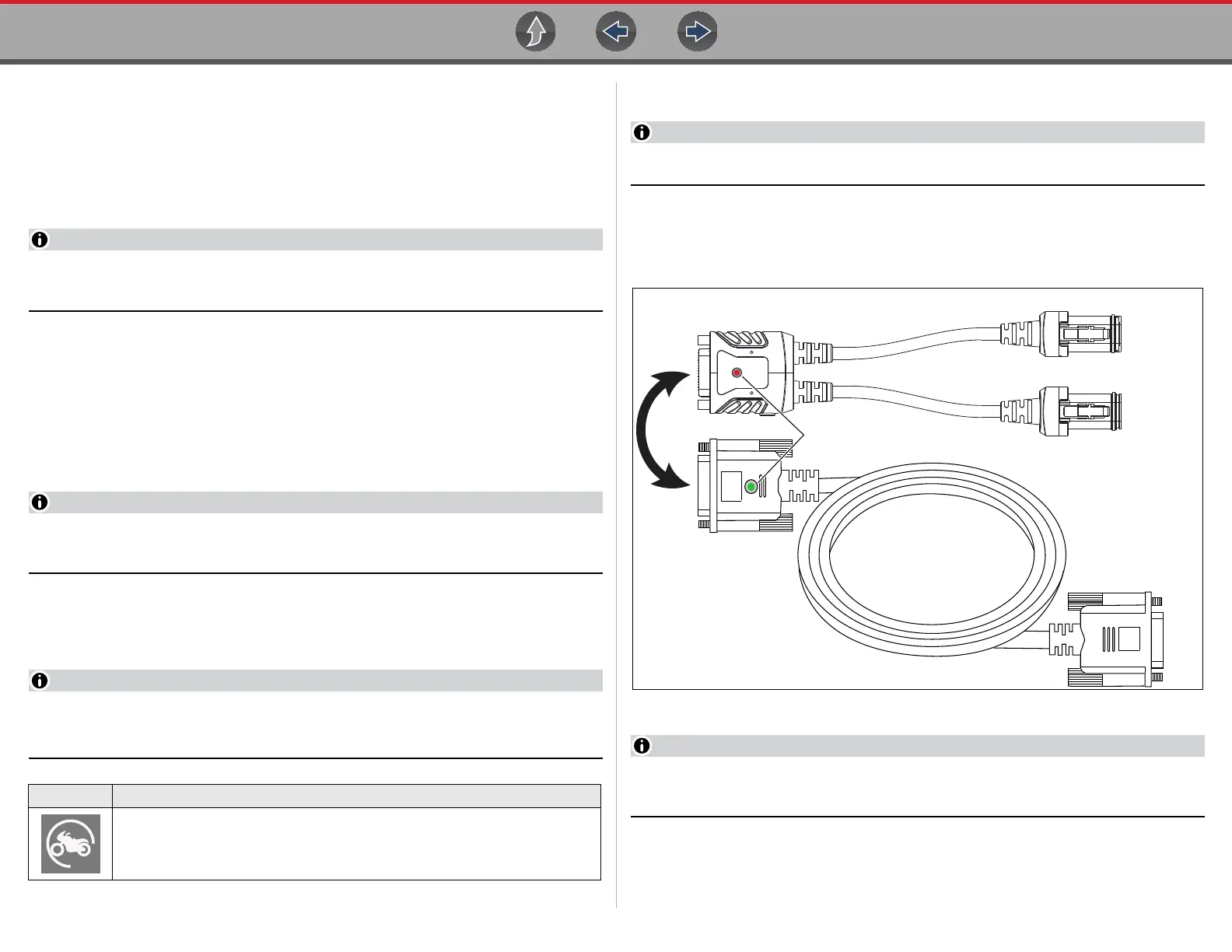Go to the previous page with left arrow

[616, 32]
